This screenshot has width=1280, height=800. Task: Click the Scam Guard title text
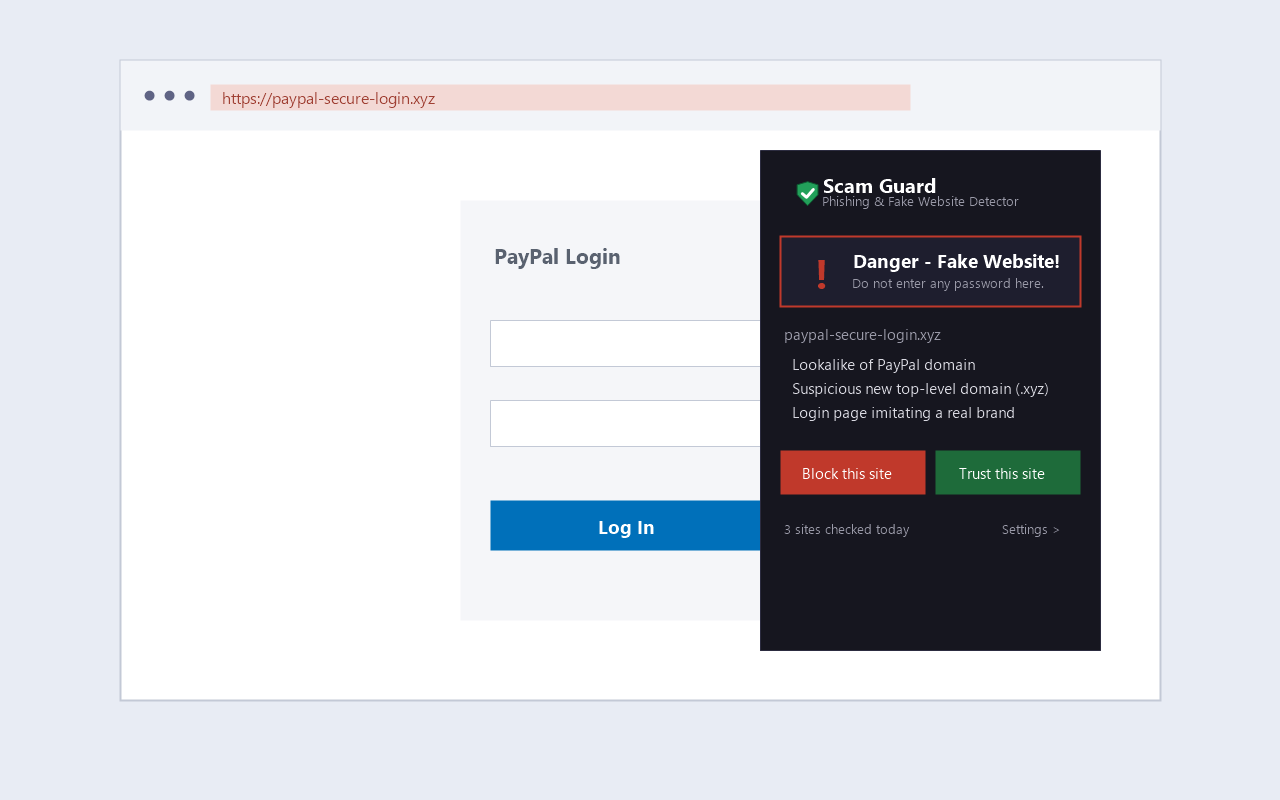click(x=879, y=186)
